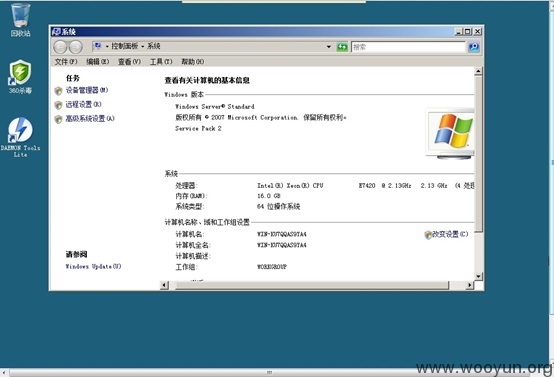Click the 'Service Pack 2' text

point(198,128)
